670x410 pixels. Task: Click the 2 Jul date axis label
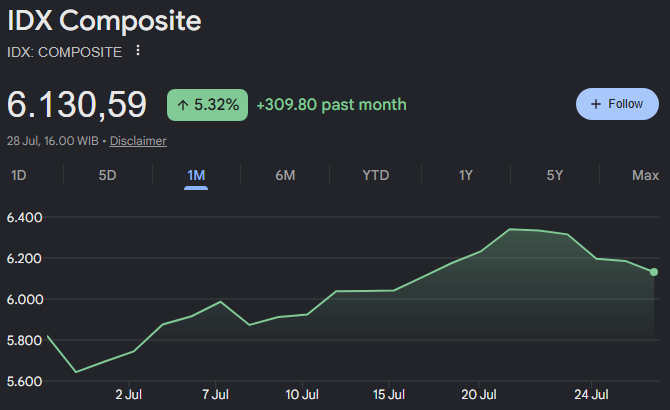coord(129,394)
